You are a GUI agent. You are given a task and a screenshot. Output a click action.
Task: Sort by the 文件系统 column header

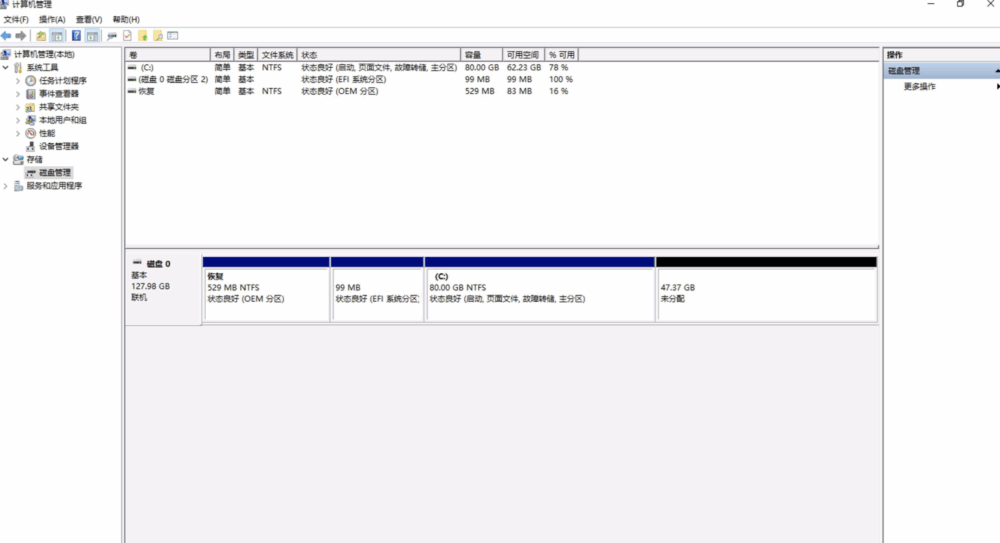coord(277,55)
